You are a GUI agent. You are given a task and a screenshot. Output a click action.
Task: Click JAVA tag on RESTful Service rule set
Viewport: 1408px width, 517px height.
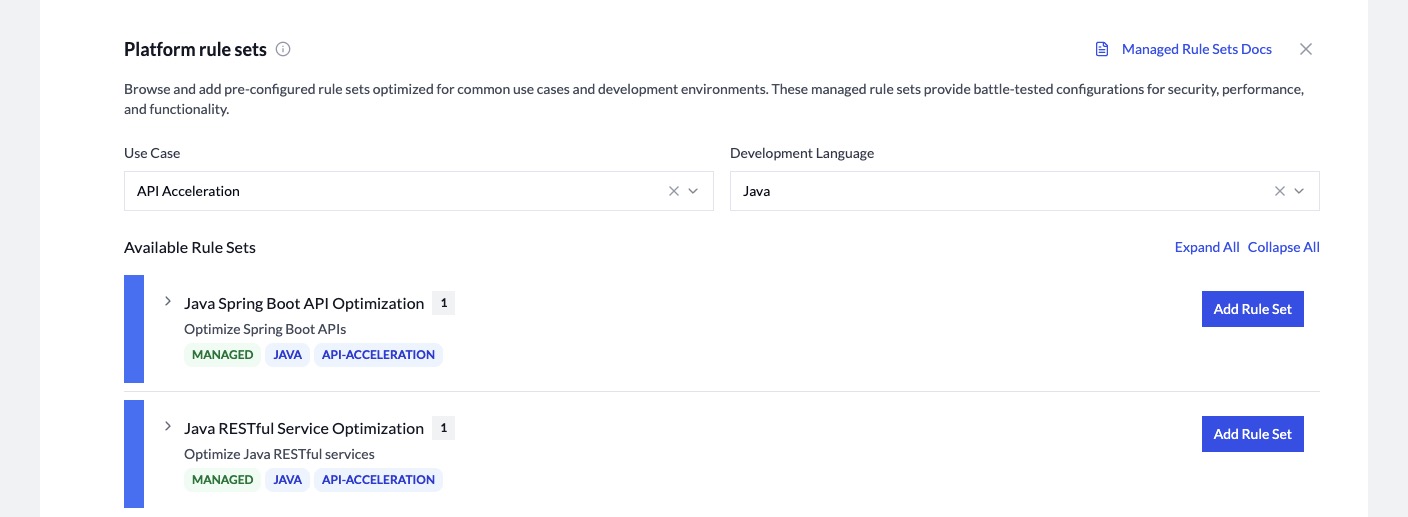pyautogui.click(x=287, y=480)
